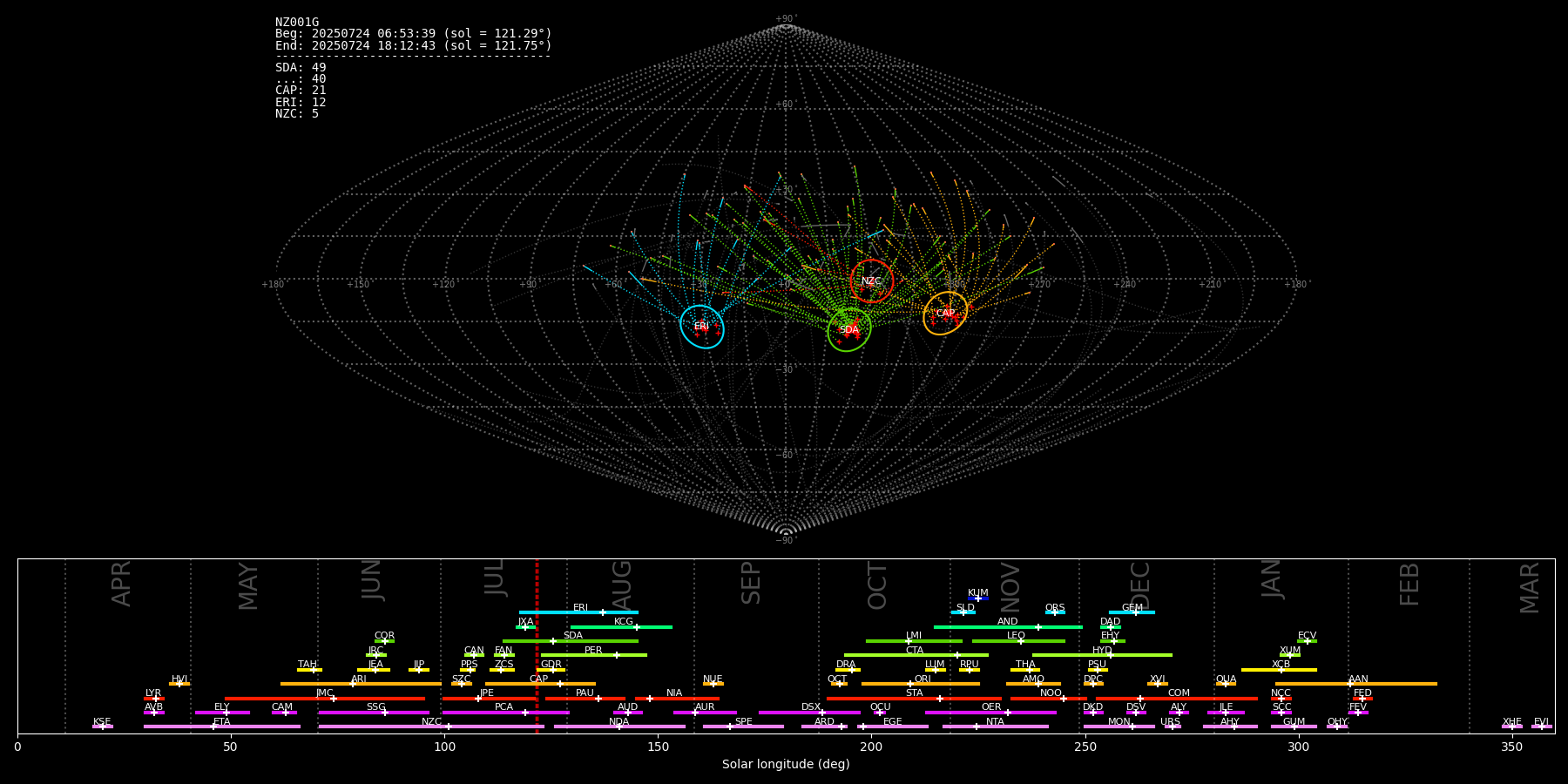Screen dimensions: 1568x784
Task: Click the Beg: 20250724 06:53:39 line
Action: pos(414,34)
